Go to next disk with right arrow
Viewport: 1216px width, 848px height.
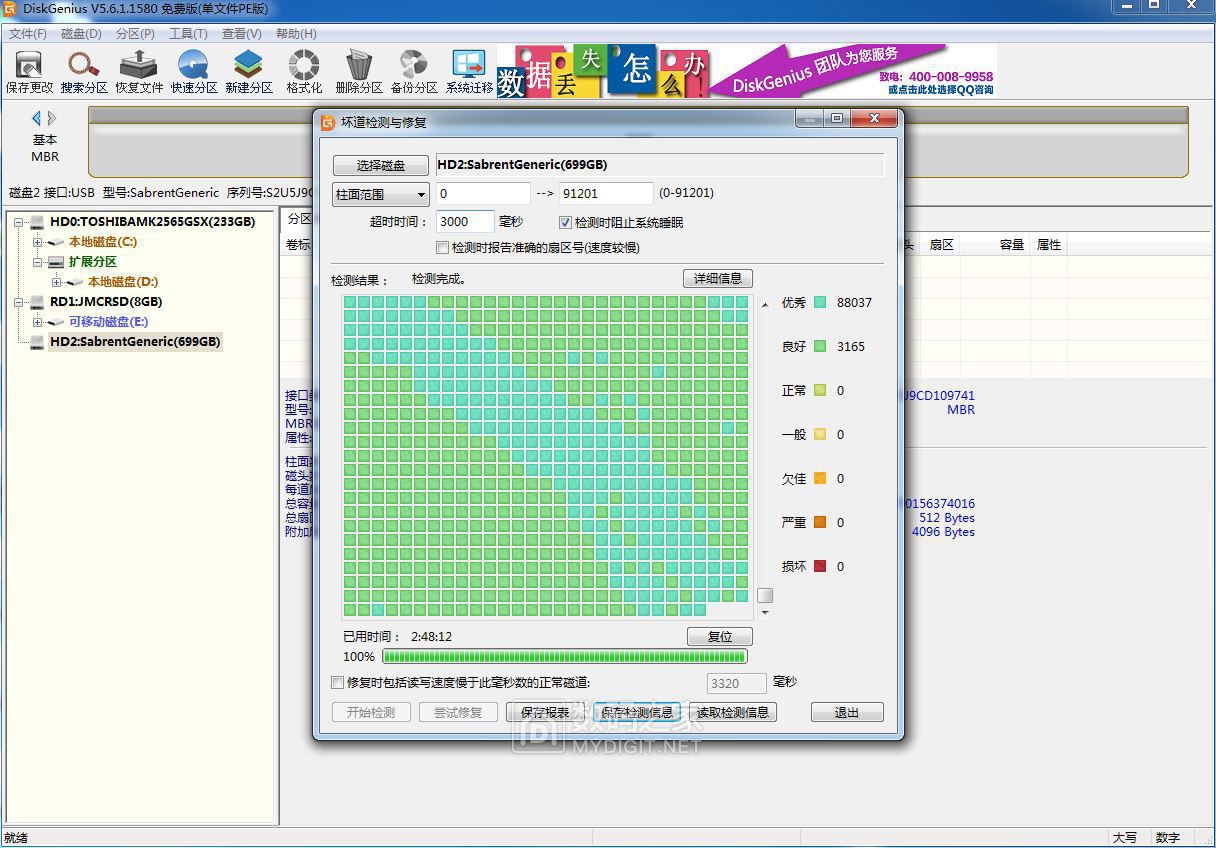pos(52,118)
